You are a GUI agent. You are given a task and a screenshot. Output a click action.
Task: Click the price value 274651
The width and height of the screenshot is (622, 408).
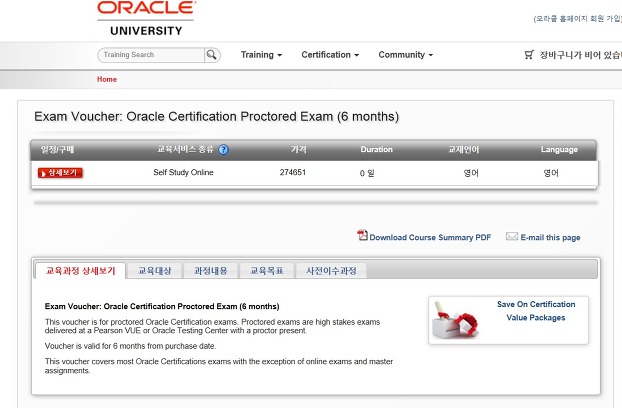coord(293,172)
